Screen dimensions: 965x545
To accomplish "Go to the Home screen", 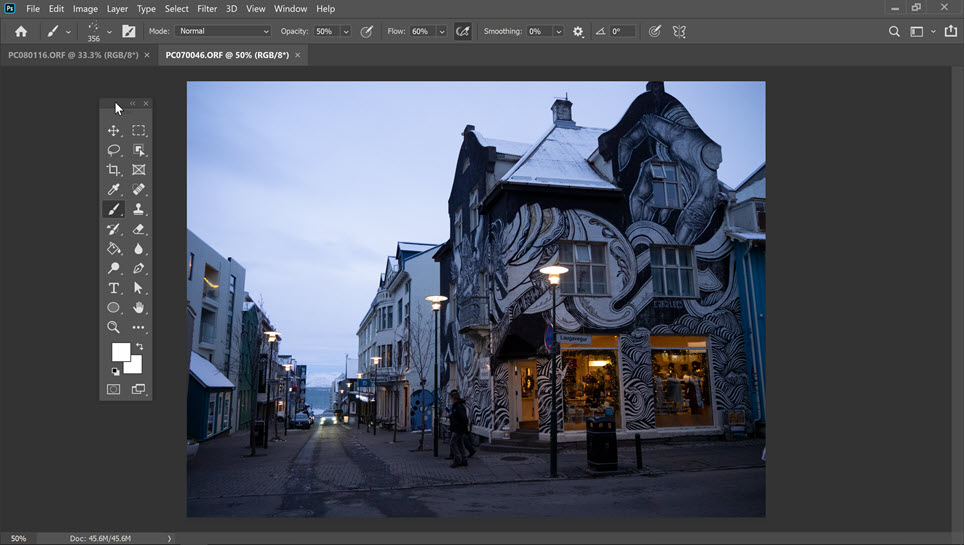I will pyautogui.click(x=21, y=31).
